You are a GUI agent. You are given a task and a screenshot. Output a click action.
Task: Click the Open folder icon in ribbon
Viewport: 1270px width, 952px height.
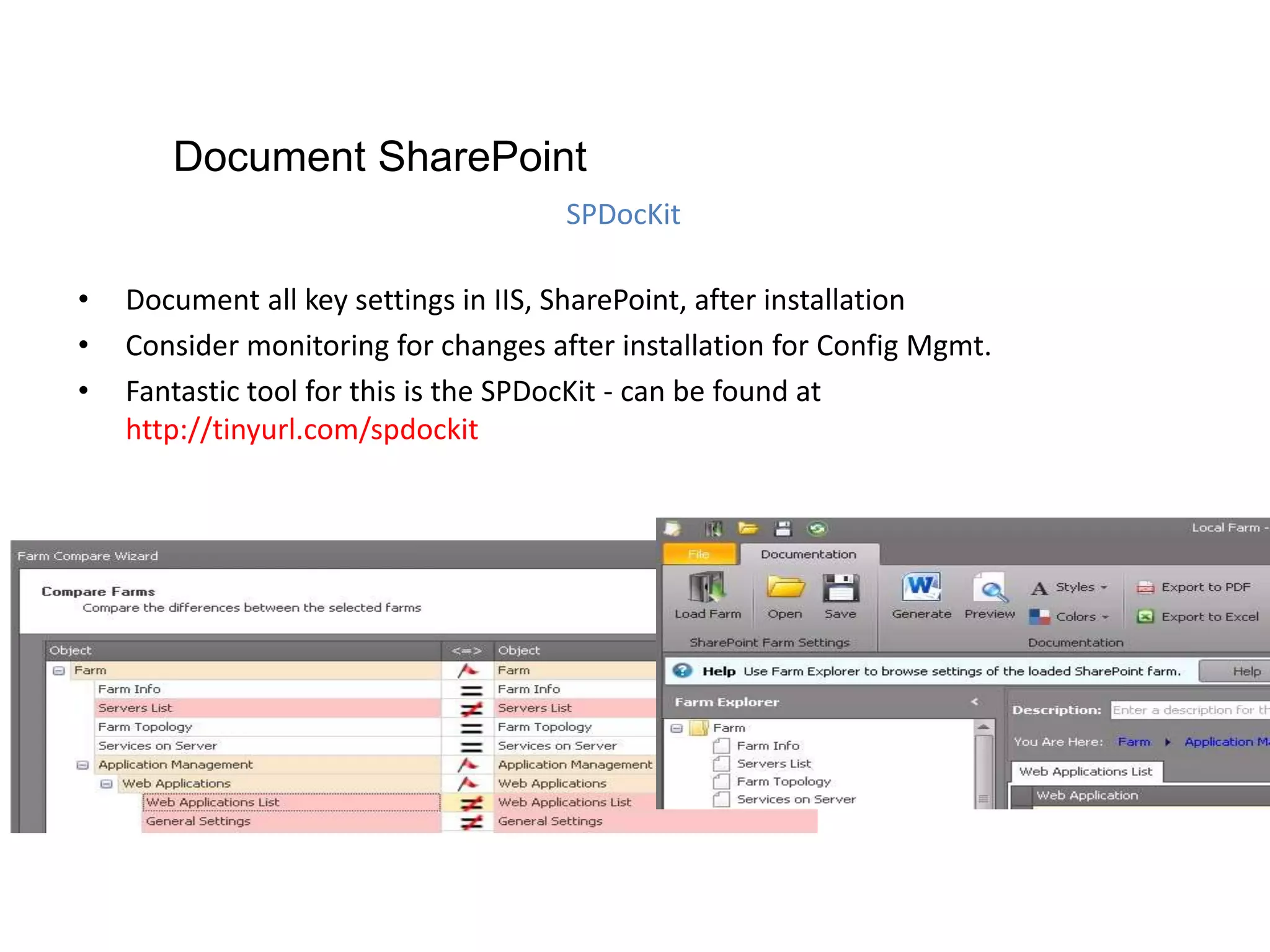[x=785, y=587]
